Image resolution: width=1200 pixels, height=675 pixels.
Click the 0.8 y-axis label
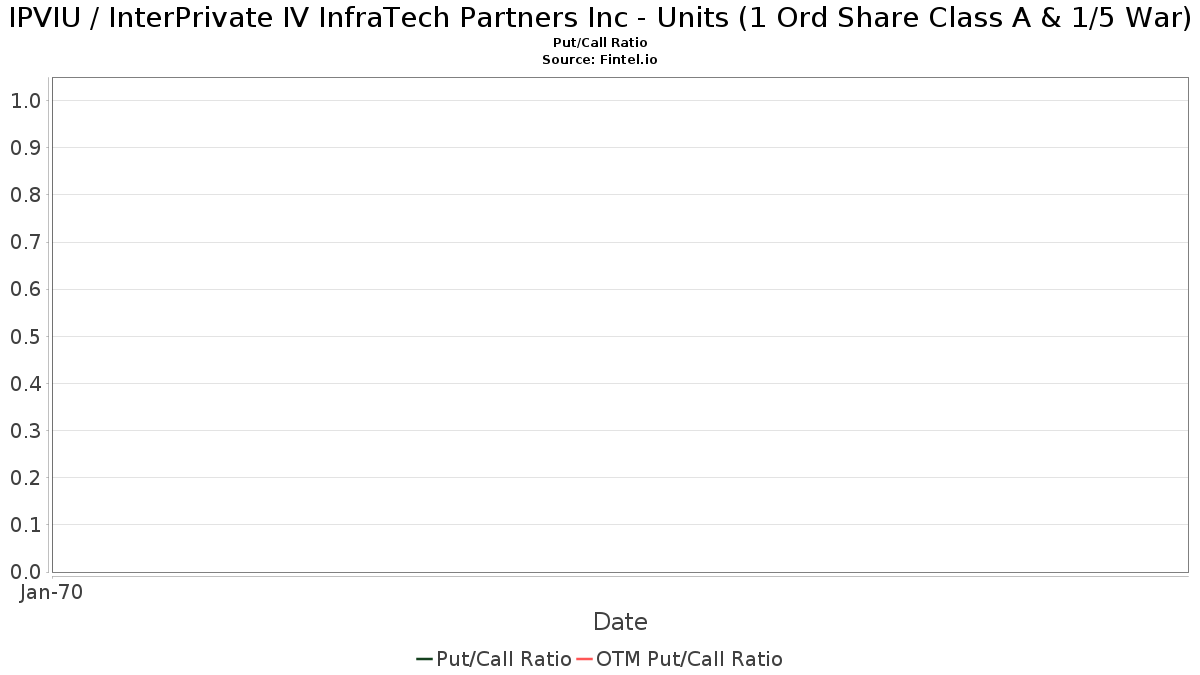click(25, 195)
